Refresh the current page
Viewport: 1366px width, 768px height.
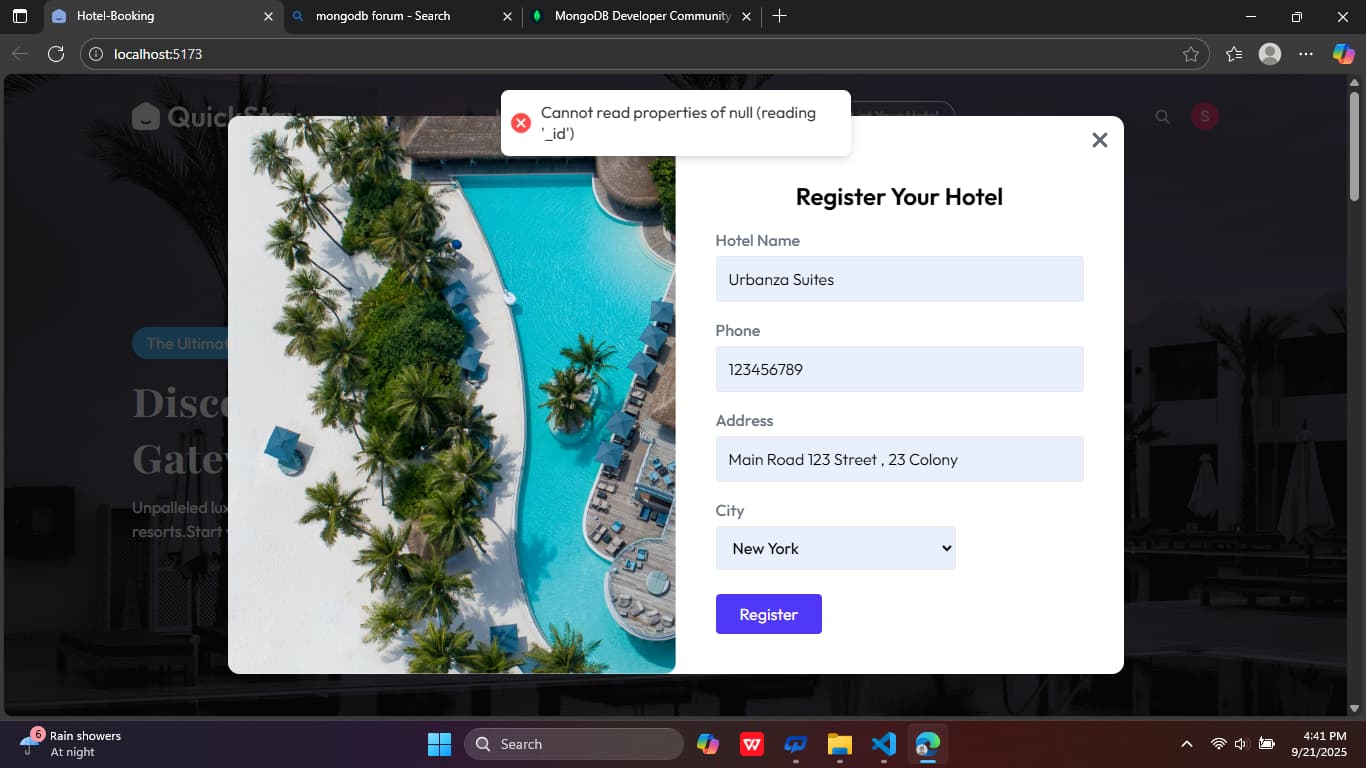click(x=56, y=54)
